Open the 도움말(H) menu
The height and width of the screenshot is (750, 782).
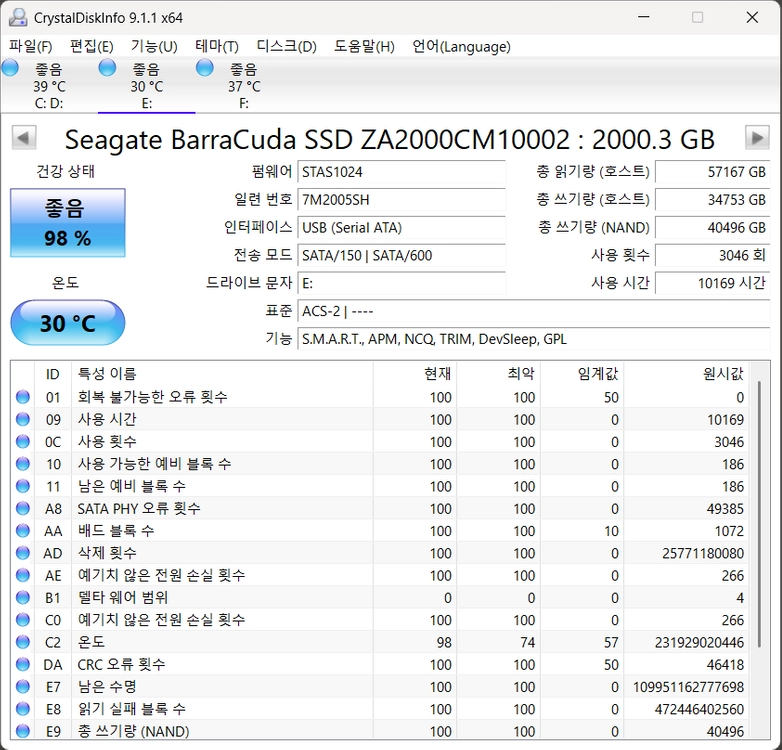364,46
